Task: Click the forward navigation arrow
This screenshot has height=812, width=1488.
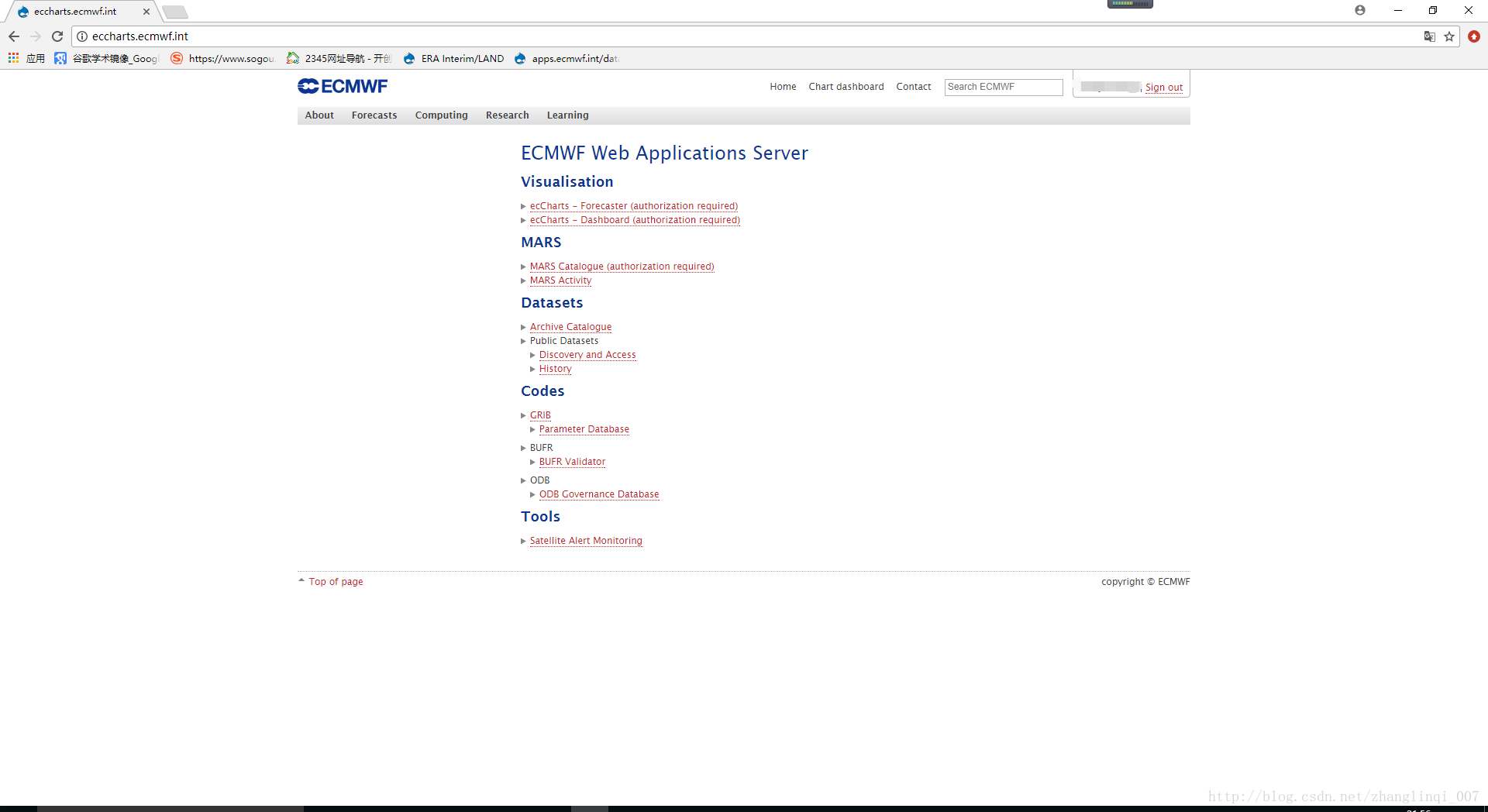Action: click(x=36, y=36)
